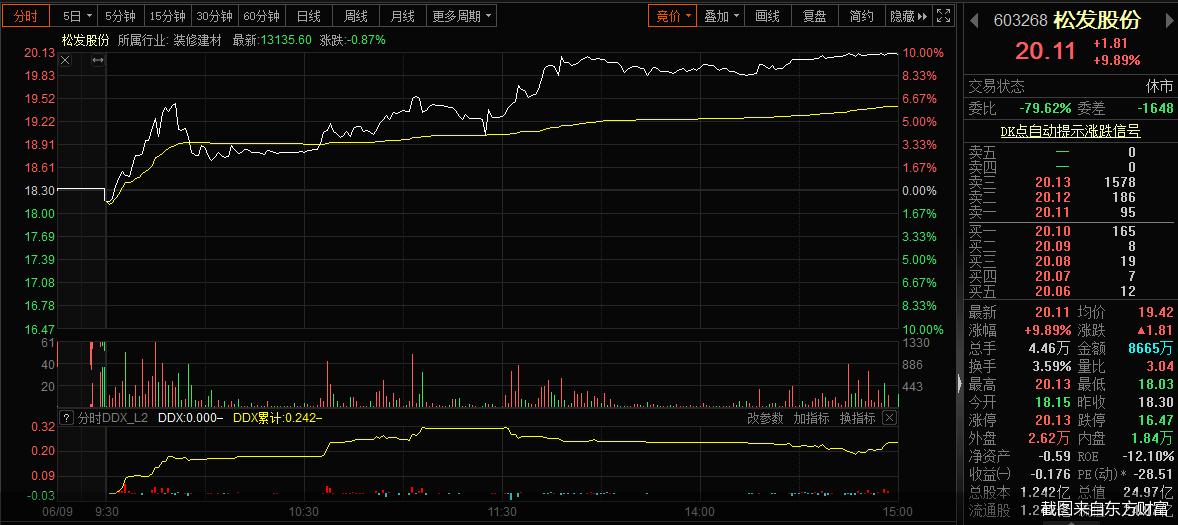The image size is (1178, 525).
Task: Expand the 更多周期 dropdown menu
Action: click(x=462, y=16)
